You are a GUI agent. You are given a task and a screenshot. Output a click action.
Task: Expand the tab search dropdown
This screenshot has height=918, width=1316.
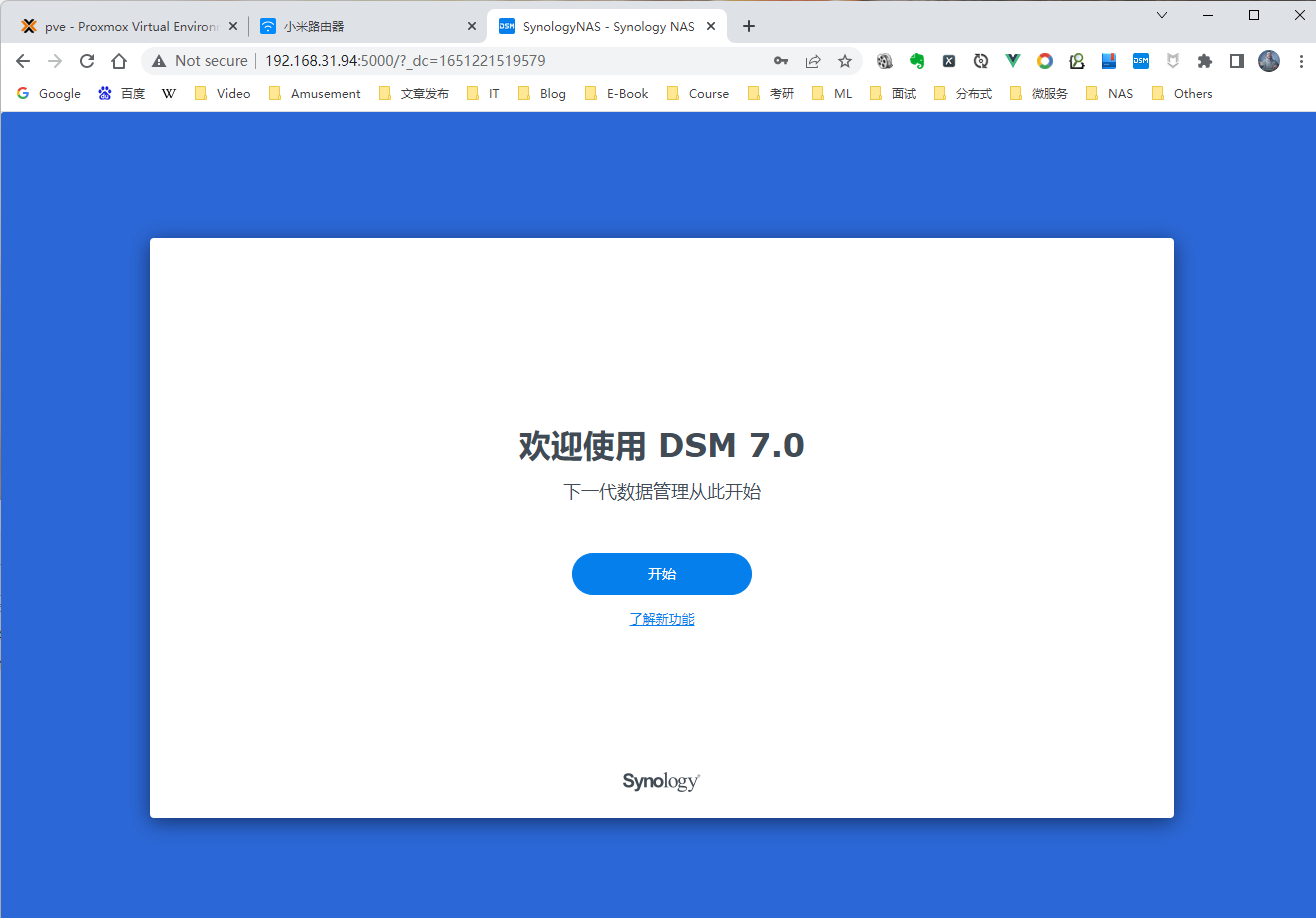point(1161,15)
